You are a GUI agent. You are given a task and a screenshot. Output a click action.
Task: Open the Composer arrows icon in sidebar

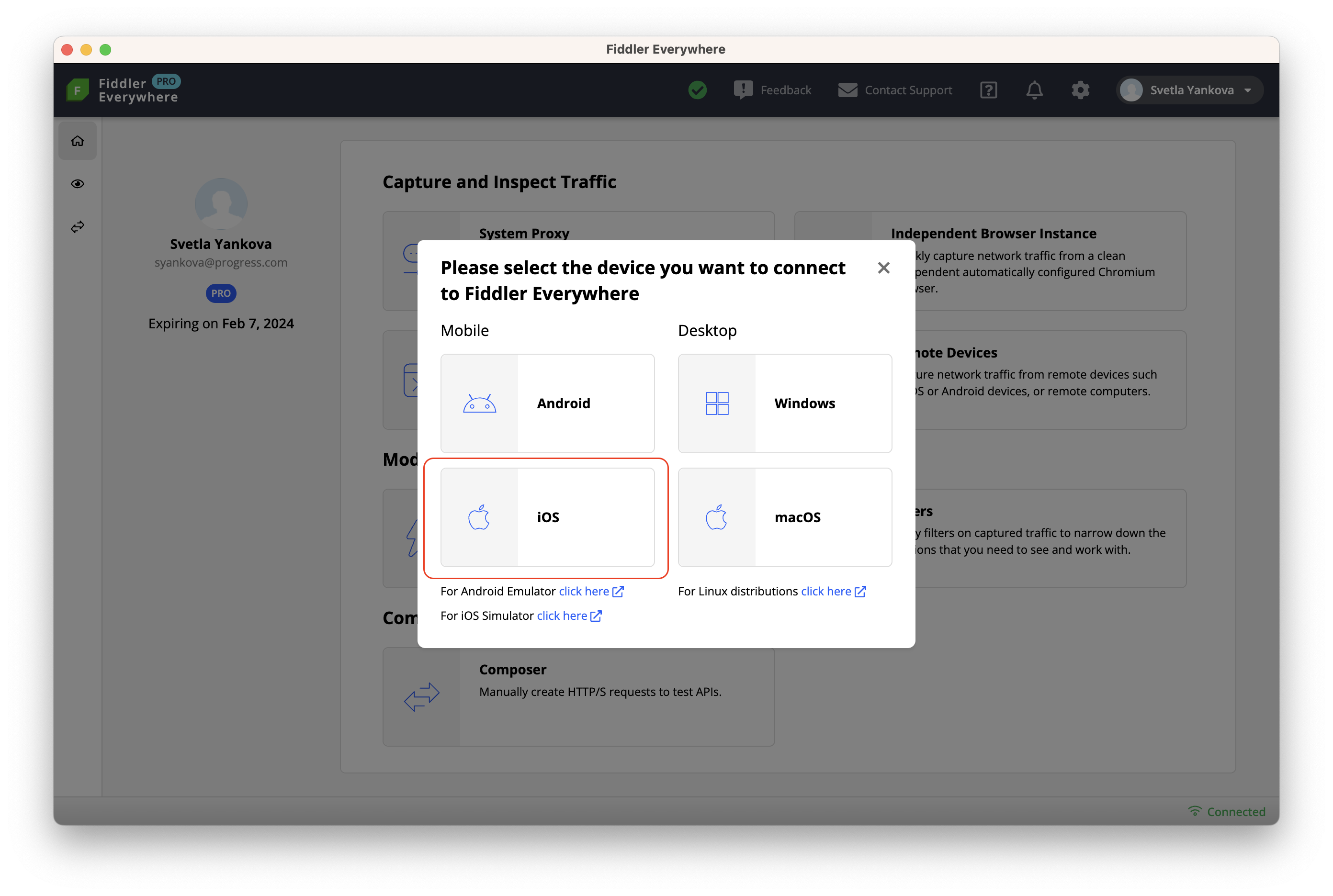click(x=78, y=227)
